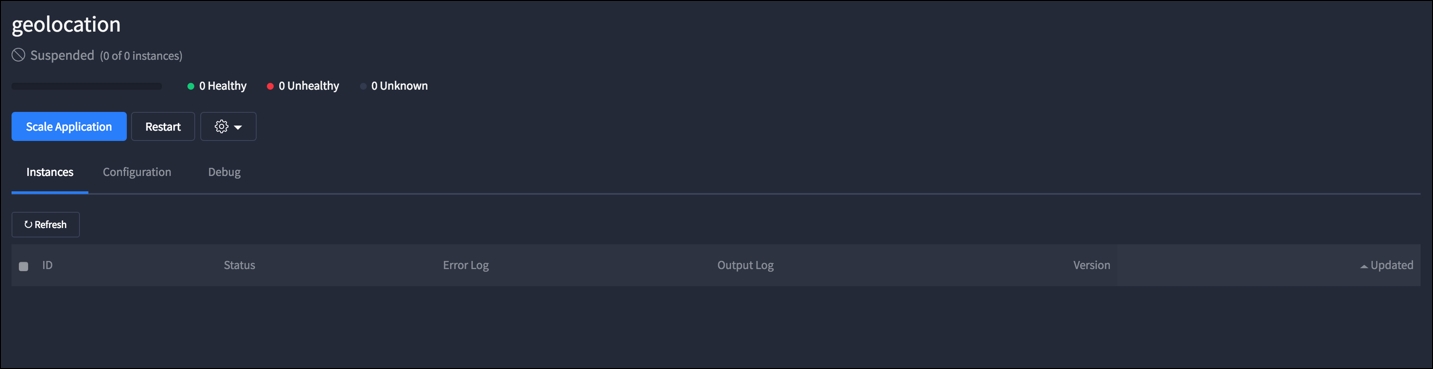This screenshot has height=369, width=1433.
Task: Open the caret dropdown next to gear
Action: click(238, 128)
